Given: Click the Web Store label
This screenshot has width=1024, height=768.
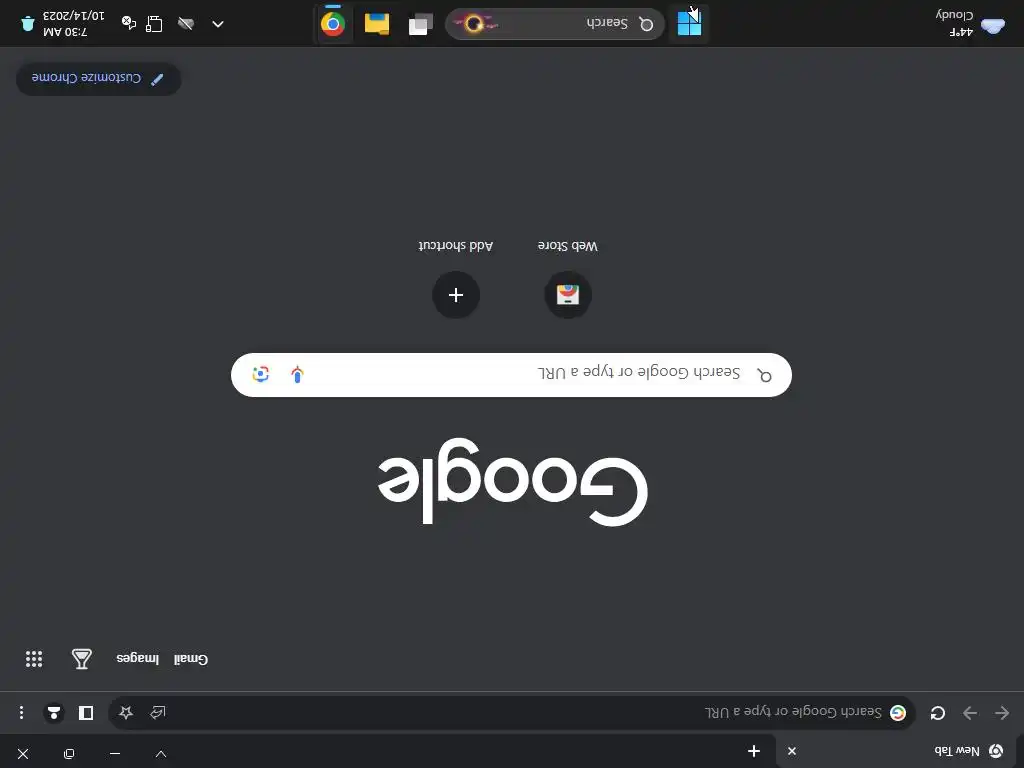Looking at the screenshot, I should [568, 246].
